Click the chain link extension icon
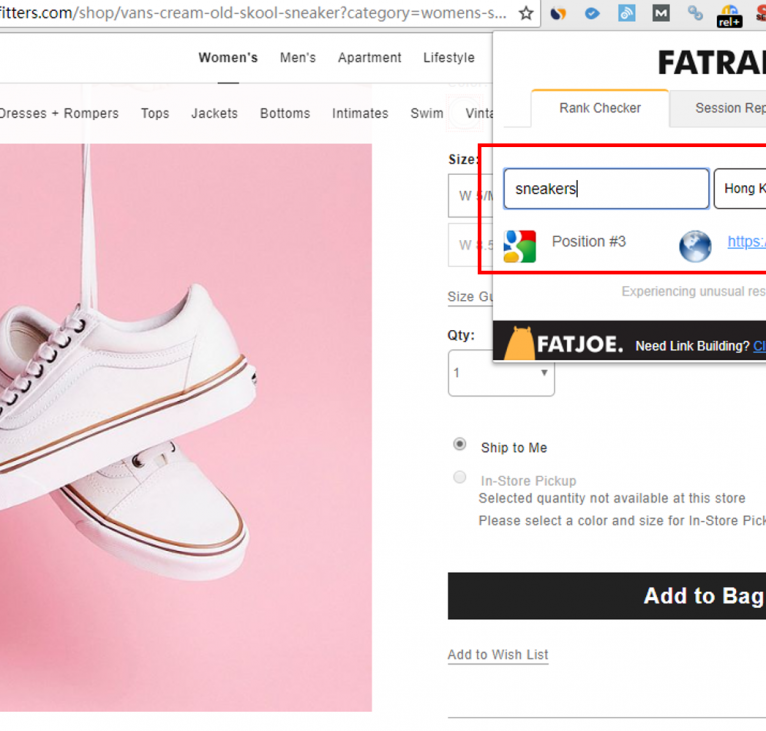This screenshot has height=731, width=766. click(695, 14)
